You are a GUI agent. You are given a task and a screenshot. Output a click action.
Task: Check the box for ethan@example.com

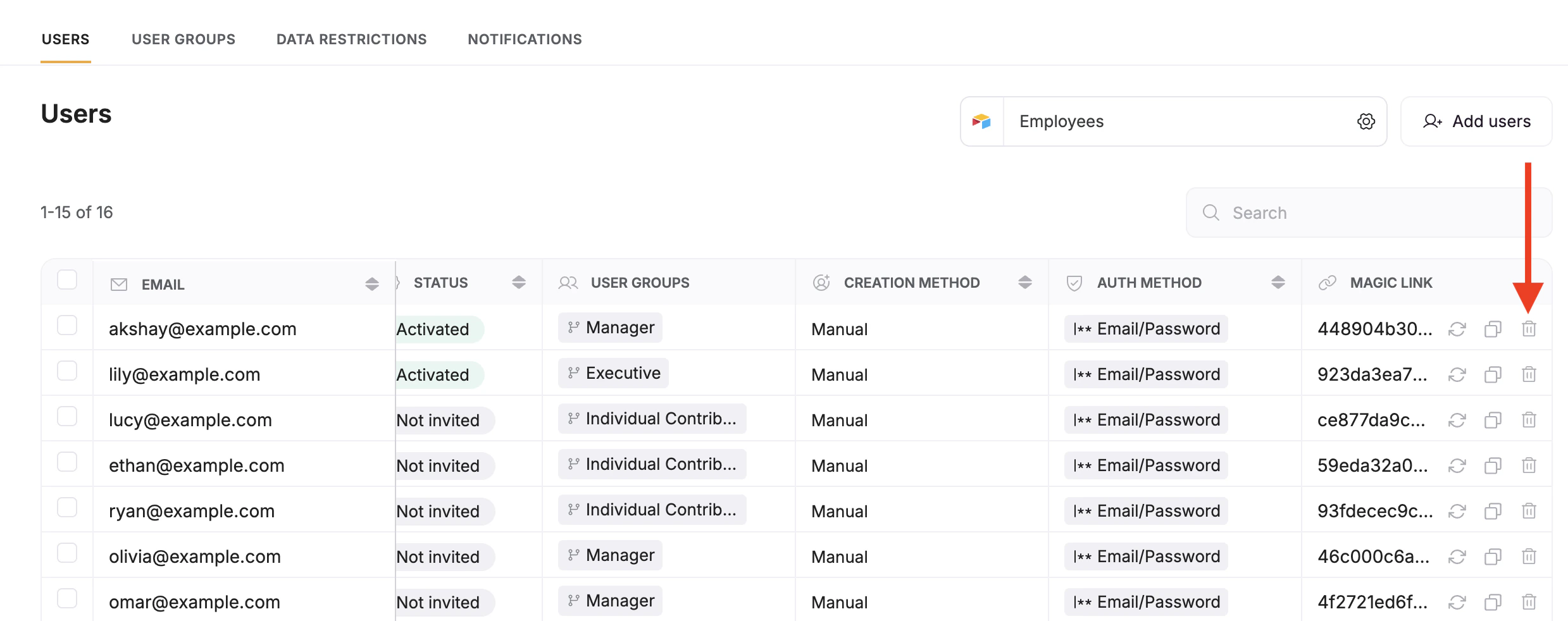(x=67, y=462)
